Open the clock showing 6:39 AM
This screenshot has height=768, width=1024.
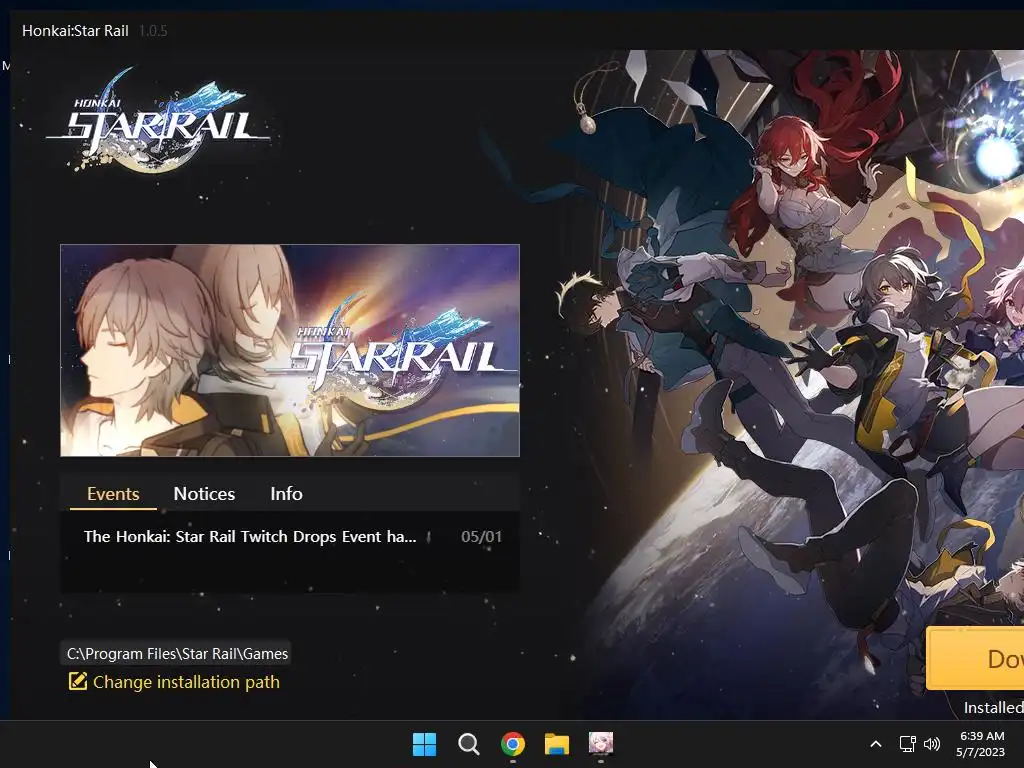pyautogui.click(x=981, y=744)
